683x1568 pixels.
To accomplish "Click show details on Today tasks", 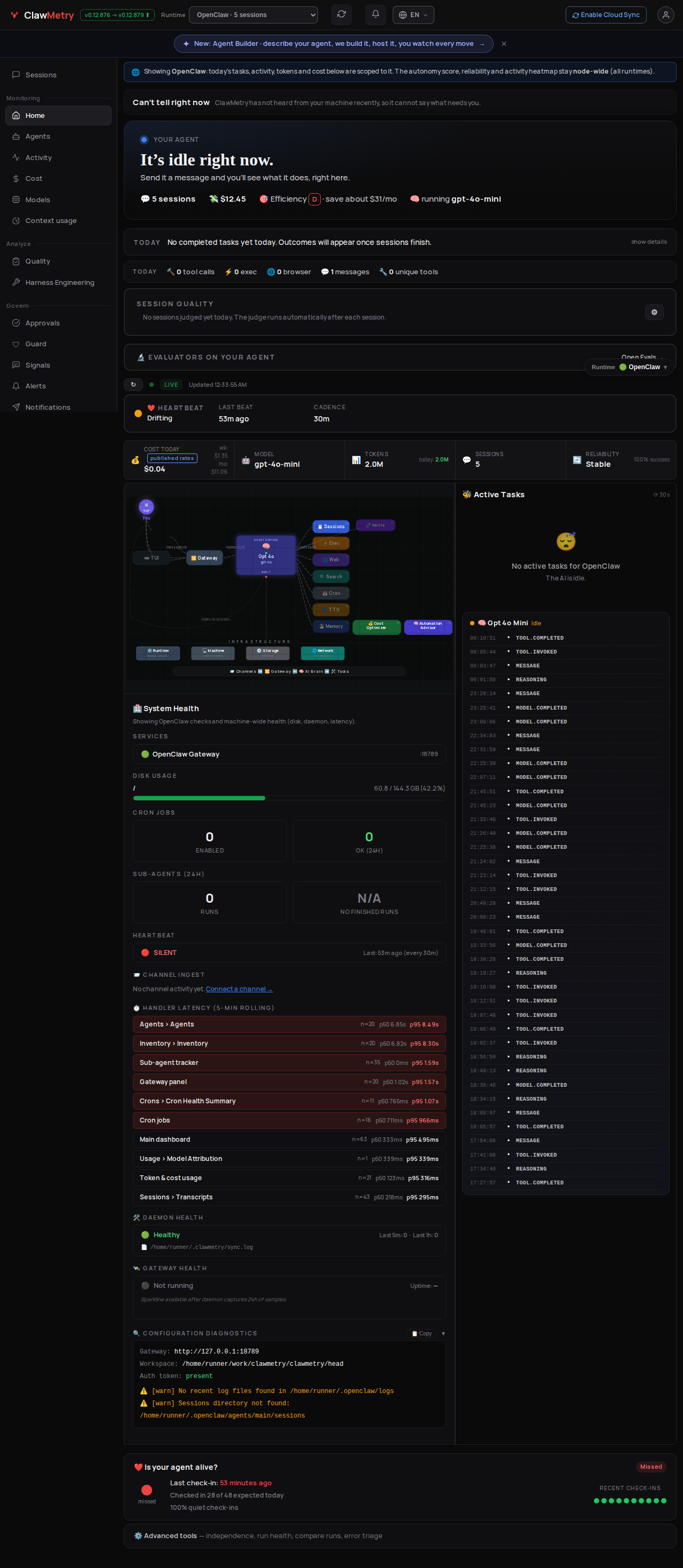I will 649,242.
